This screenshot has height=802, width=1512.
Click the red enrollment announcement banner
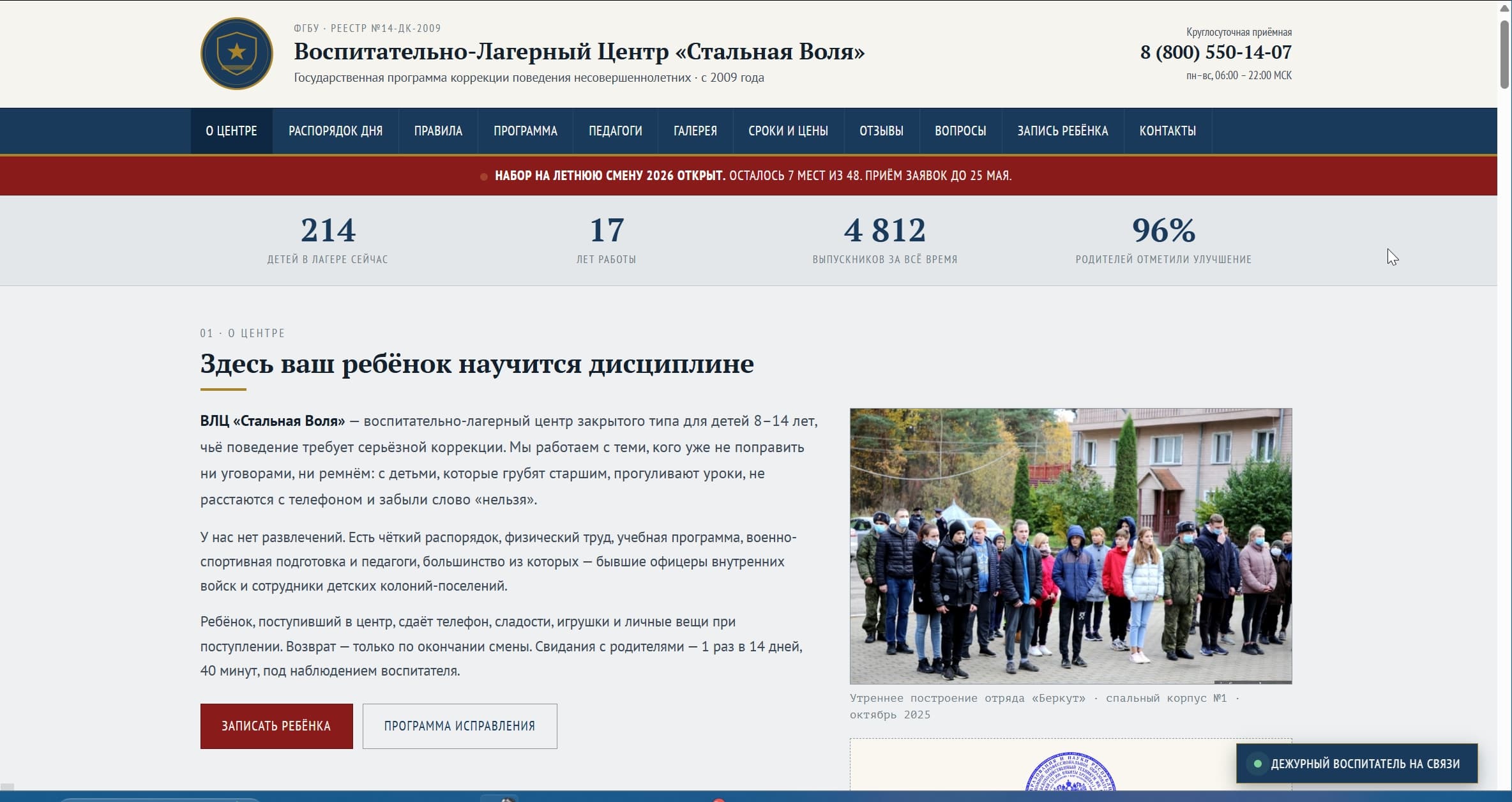[x=748, y=176]
